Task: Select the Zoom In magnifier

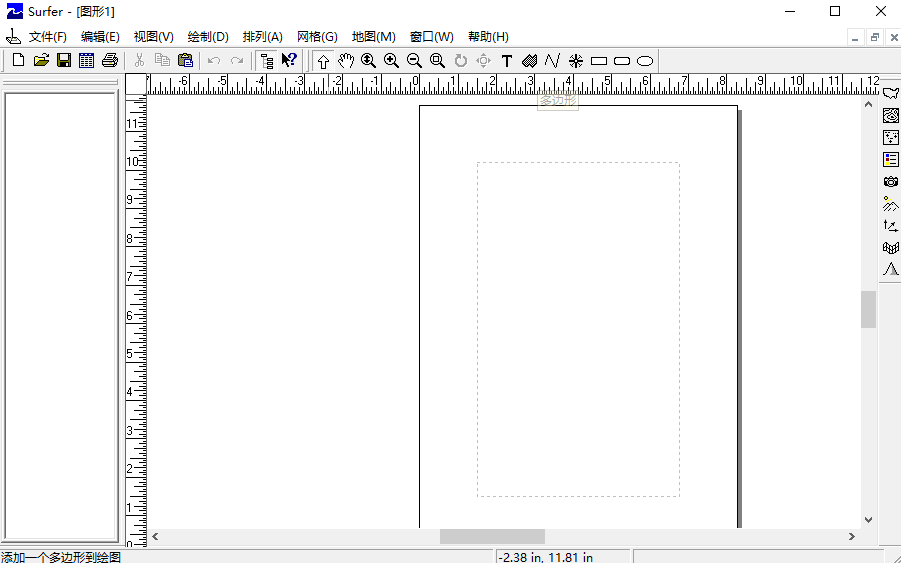Action: (391, 61)
